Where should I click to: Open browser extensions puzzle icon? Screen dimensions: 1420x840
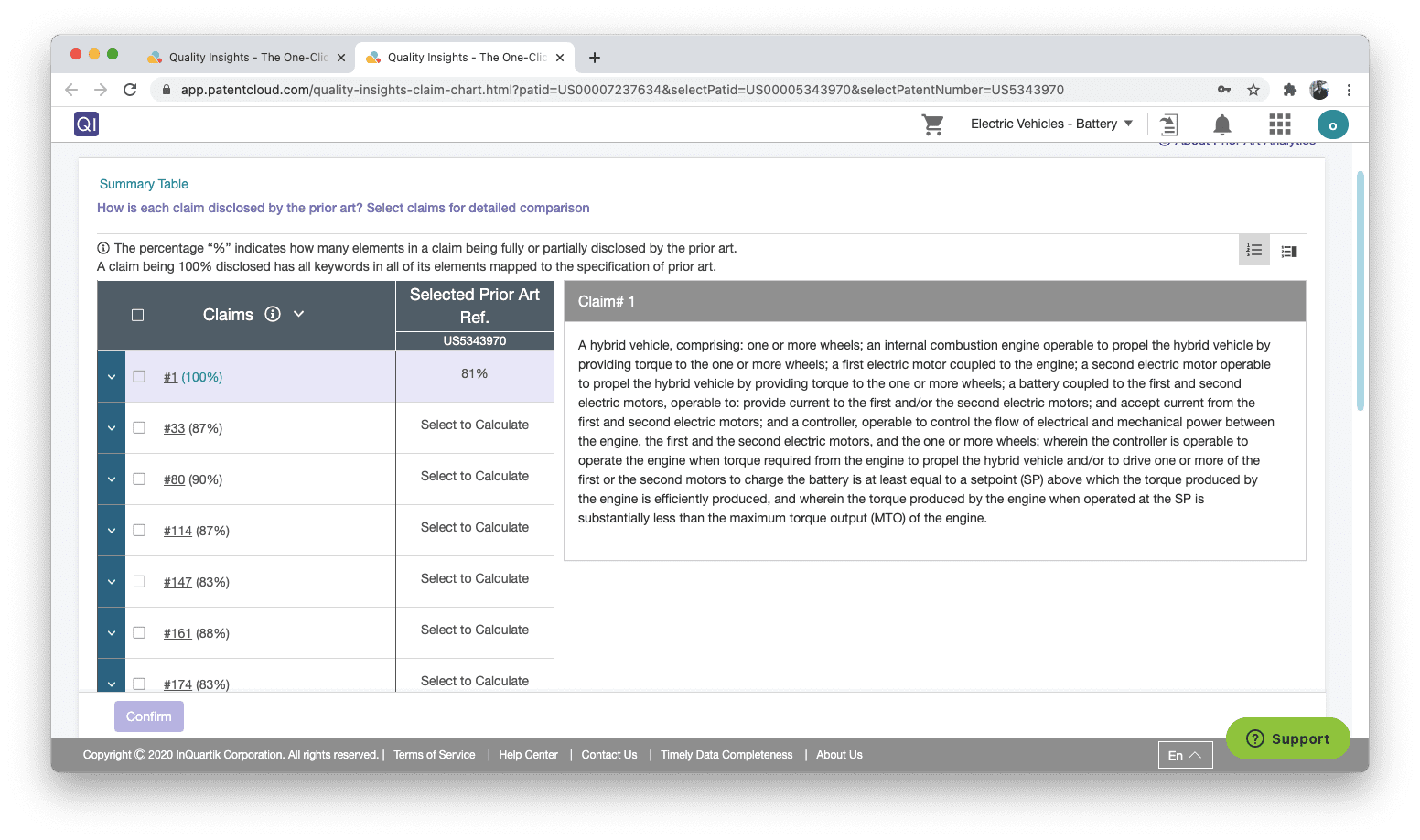[x=1290, y=90]
